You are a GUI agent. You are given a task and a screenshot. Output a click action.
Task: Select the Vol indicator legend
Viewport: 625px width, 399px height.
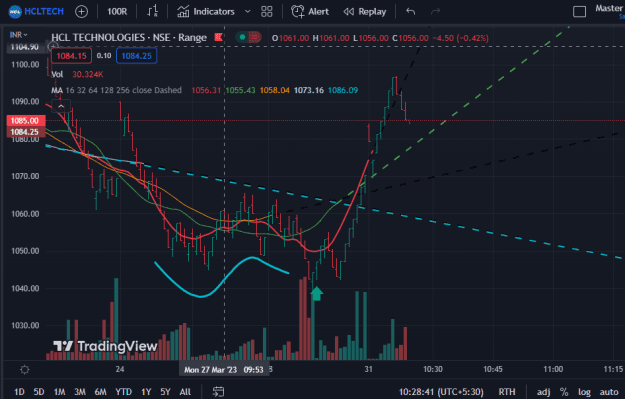(x=57, y=75)
